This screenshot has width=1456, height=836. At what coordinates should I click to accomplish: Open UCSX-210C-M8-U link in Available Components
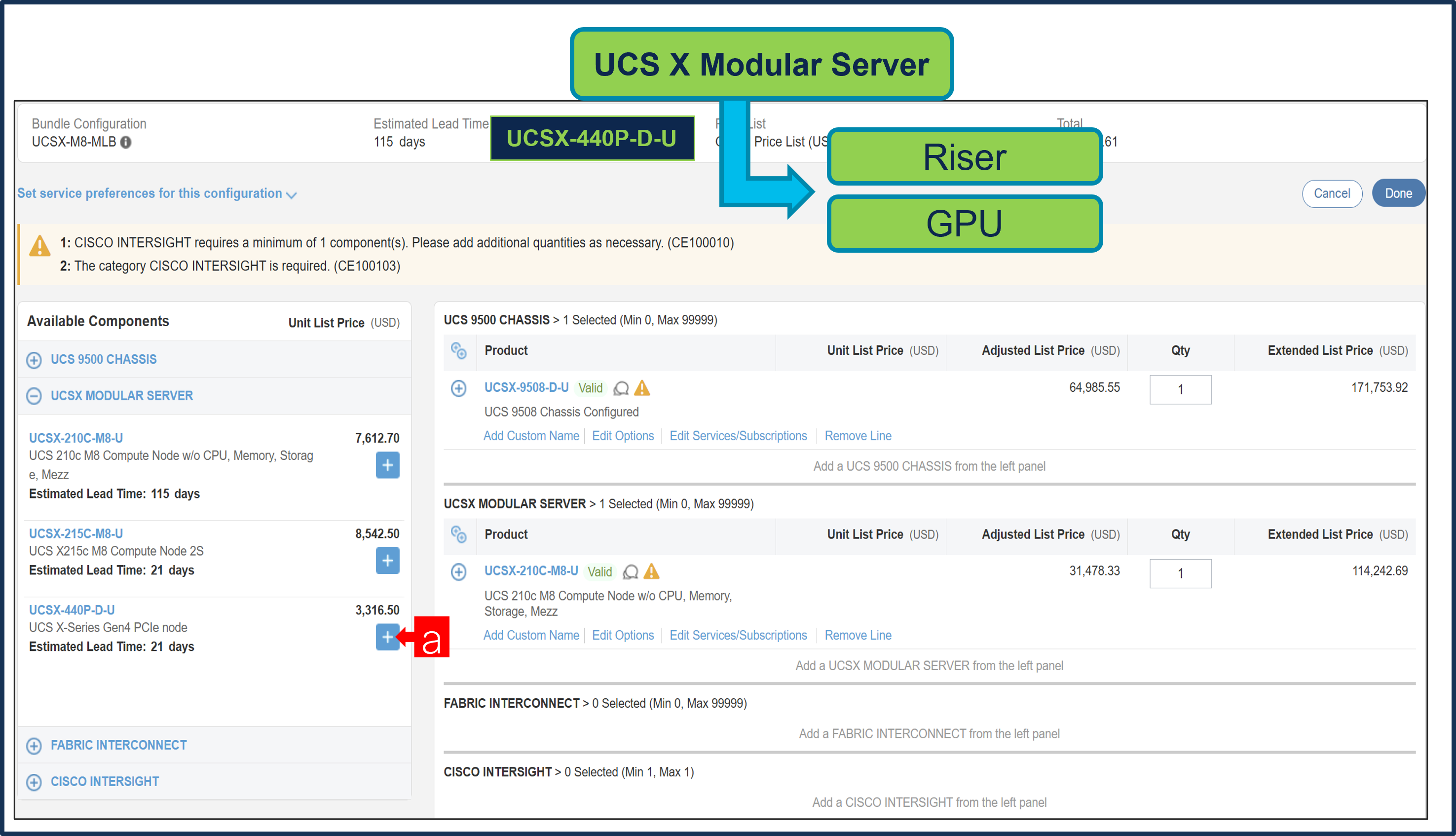click(76, 438)
